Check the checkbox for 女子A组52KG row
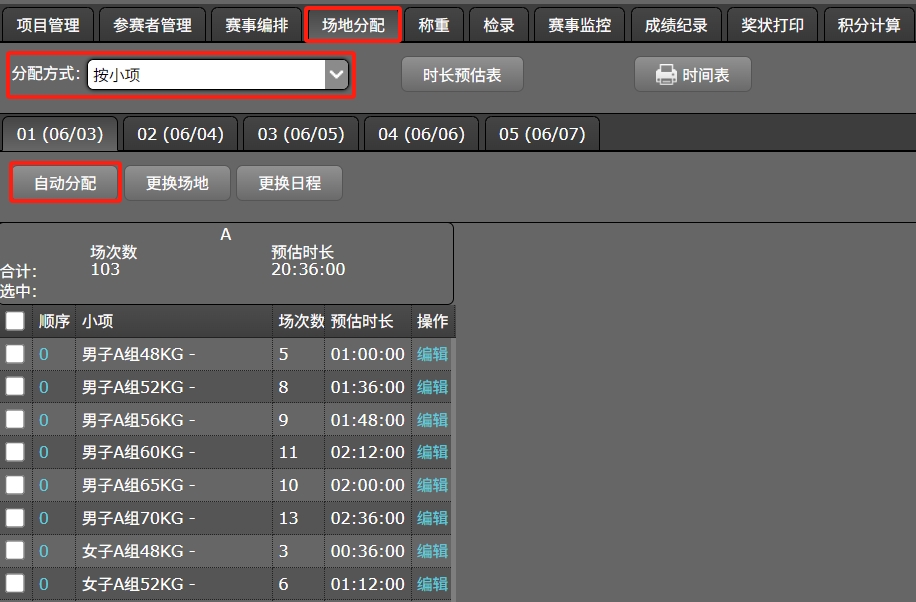 point(14,584)
